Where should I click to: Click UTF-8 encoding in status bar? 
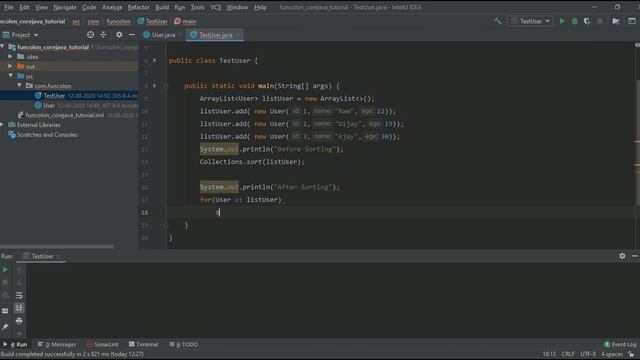tap(588, 354)
